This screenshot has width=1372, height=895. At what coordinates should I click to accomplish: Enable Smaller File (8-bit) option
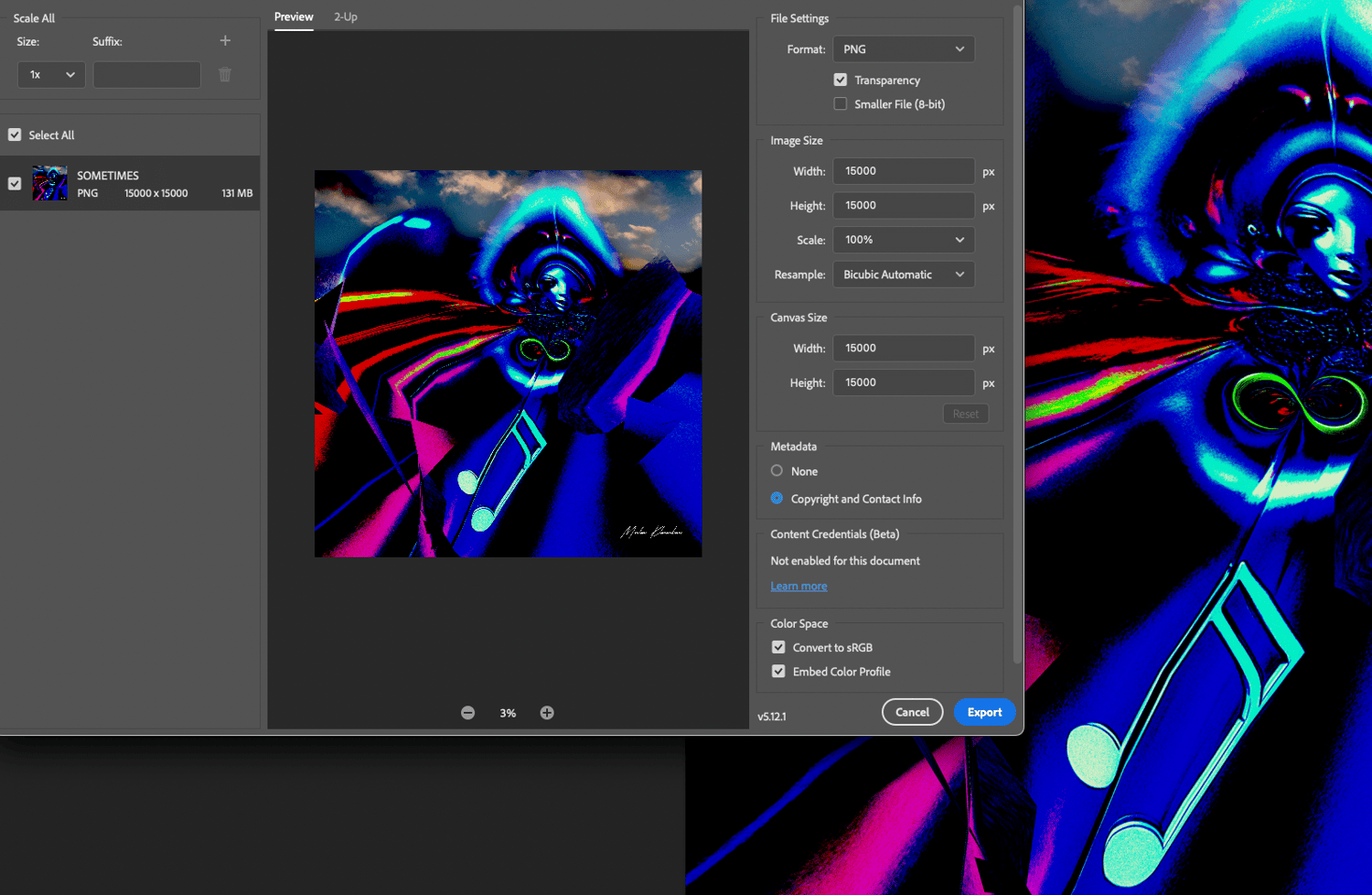841,104
